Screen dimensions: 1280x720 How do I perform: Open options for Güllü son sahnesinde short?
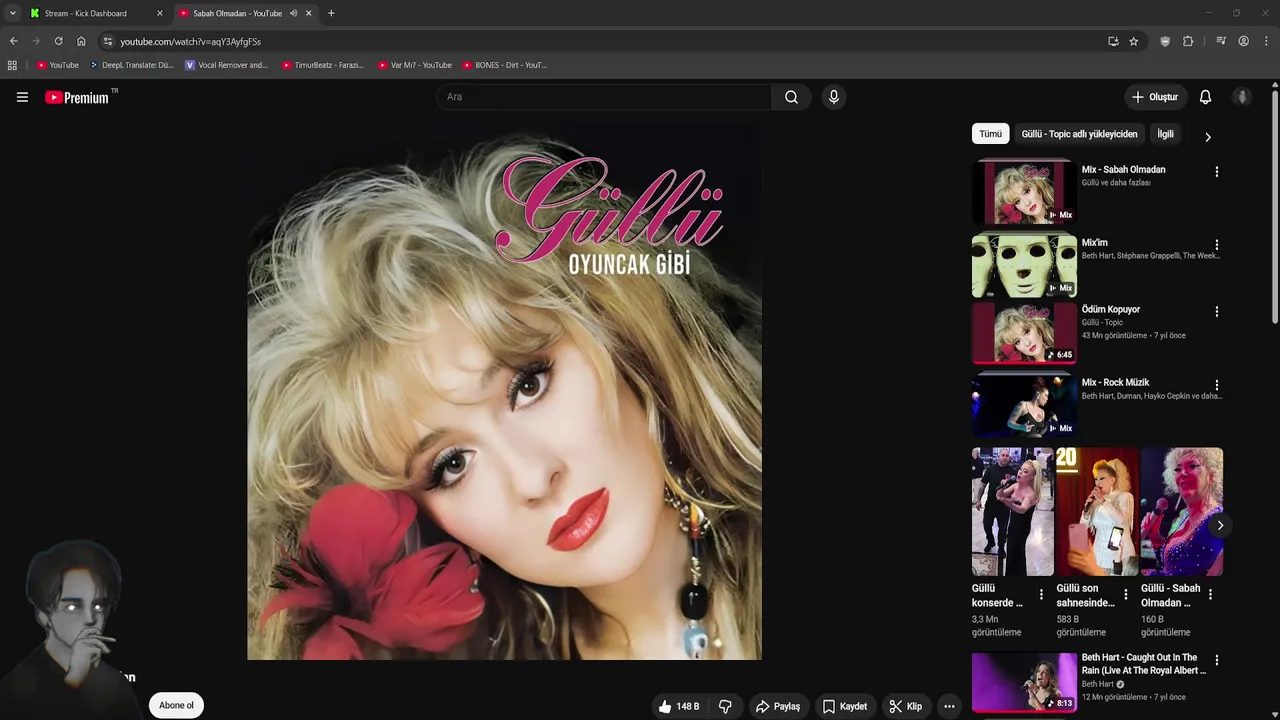[1125, 595]
